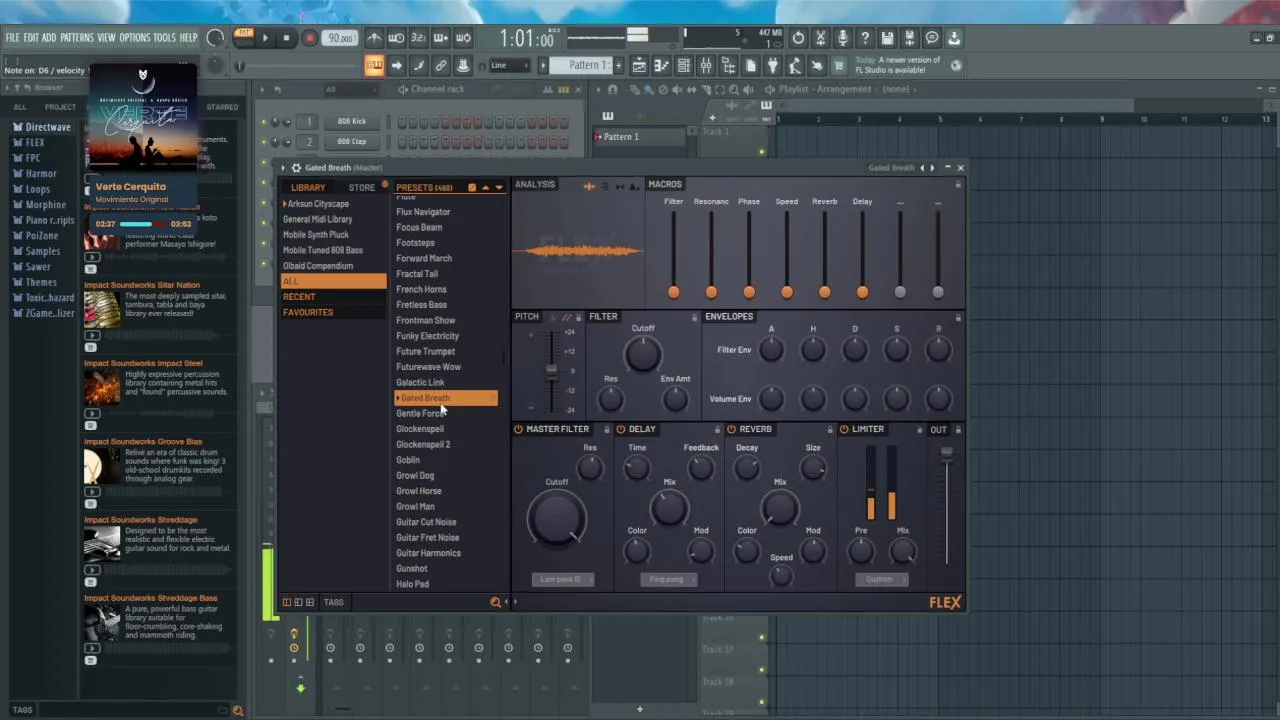Toggle Pat/Song mode switch
The width and height of the screenshot is (1280, 720).
(243, 38)
